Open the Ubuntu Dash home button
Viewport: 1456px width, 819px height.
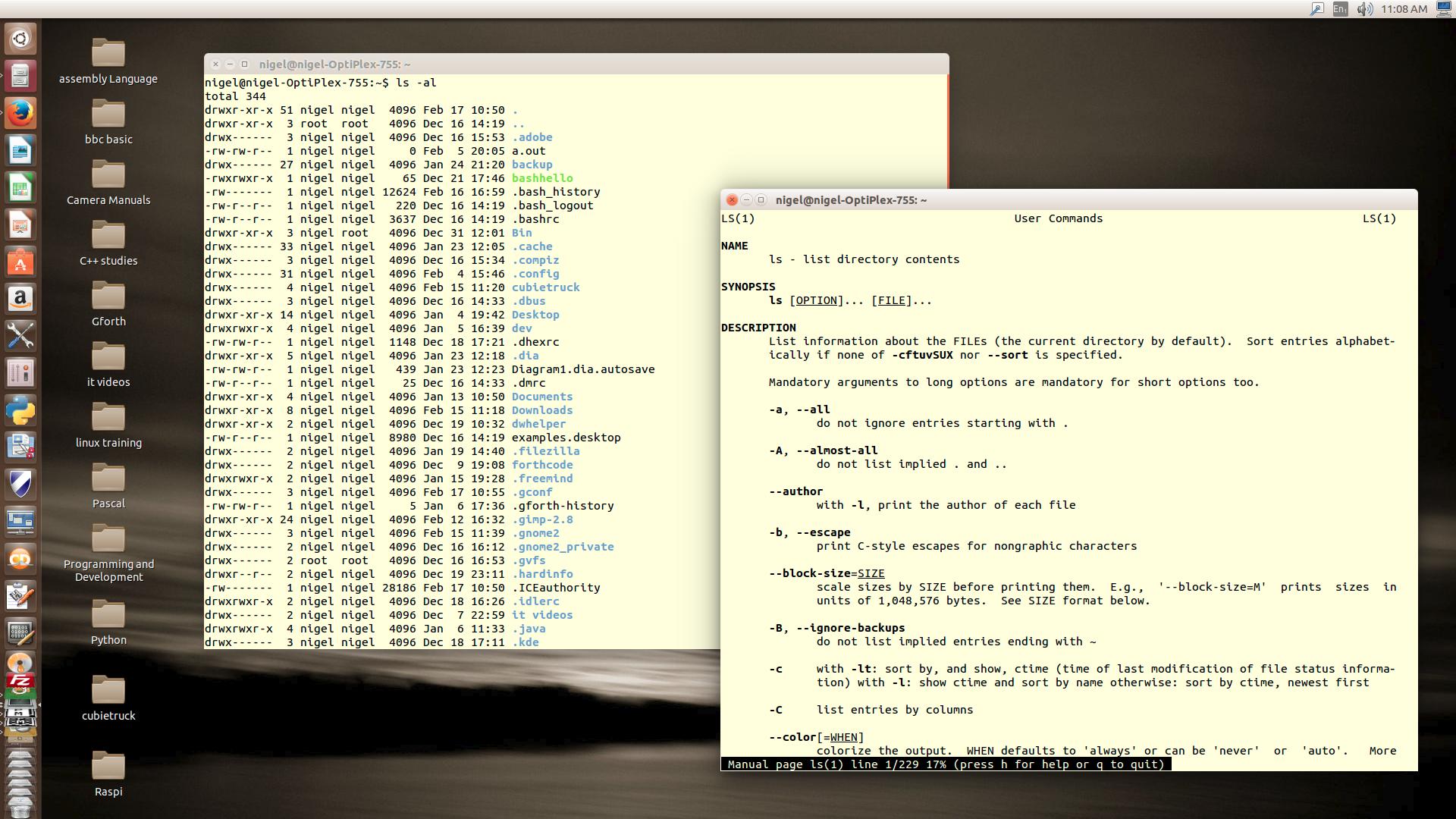point(20,39)
